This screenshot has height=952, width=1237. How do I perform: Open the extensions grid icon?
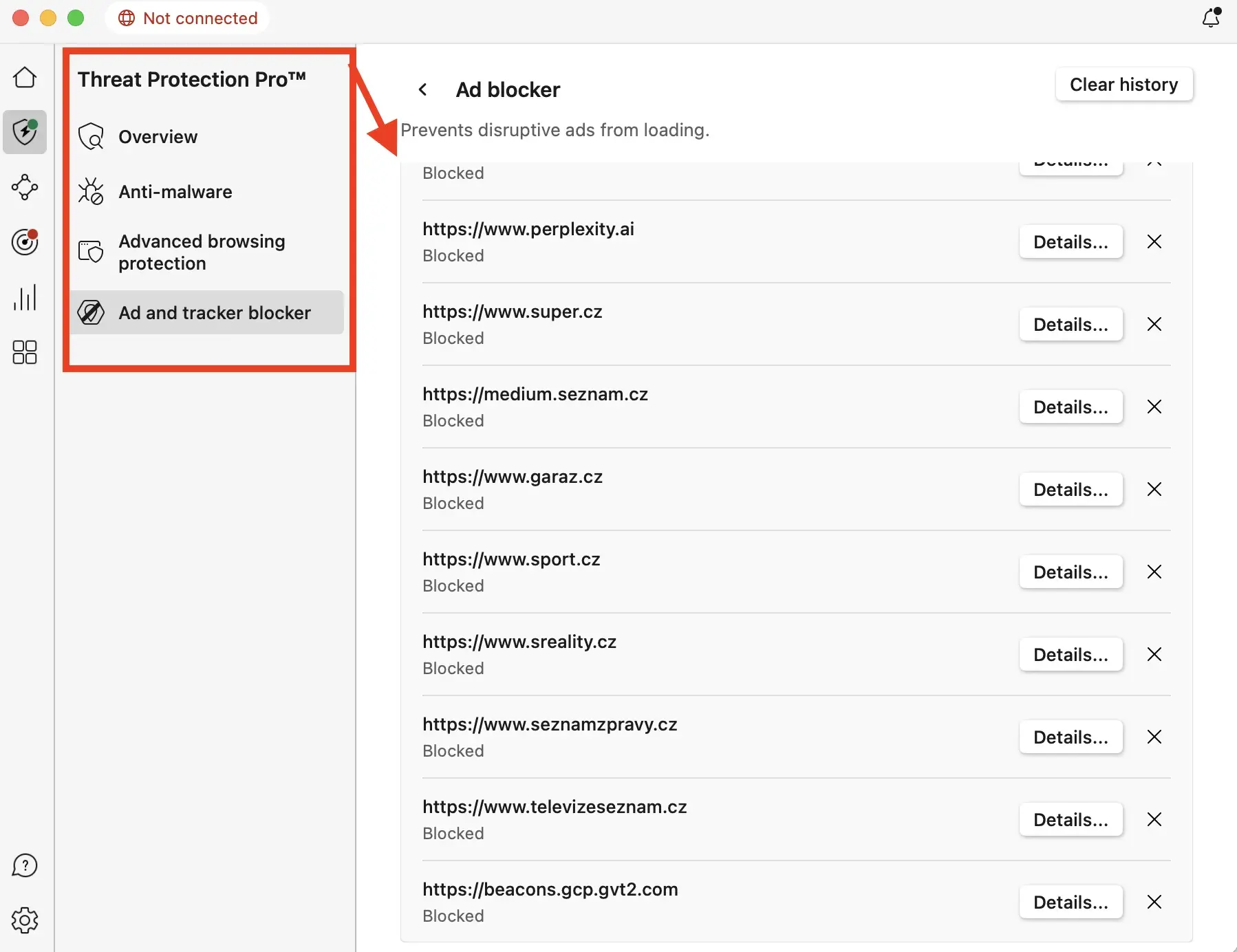(x=25, y=352)
